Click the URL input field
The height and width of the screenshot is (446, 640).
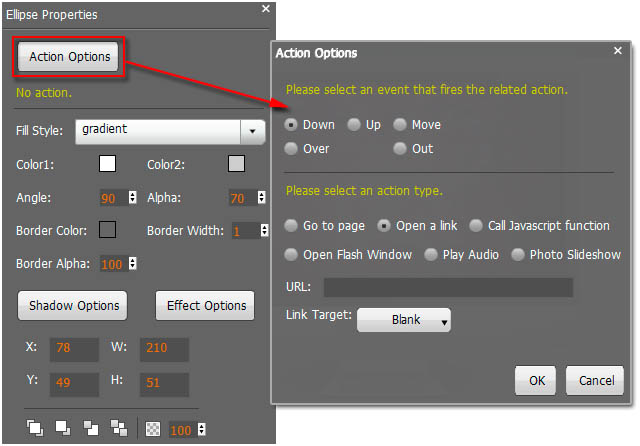tap(448, 288)
